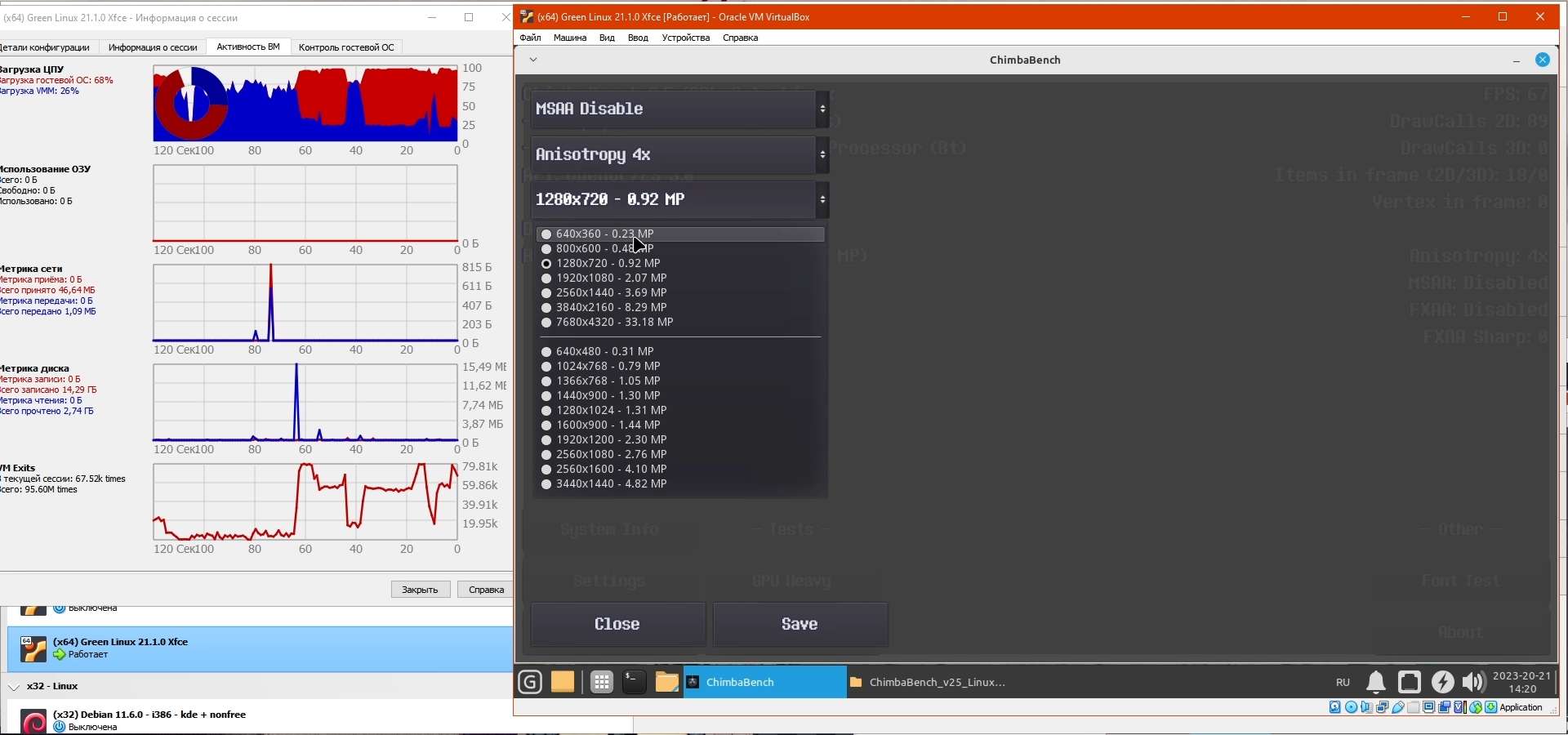Open the file manager folder icon in panel
The image size is (1568, 735).
(667, 682)
